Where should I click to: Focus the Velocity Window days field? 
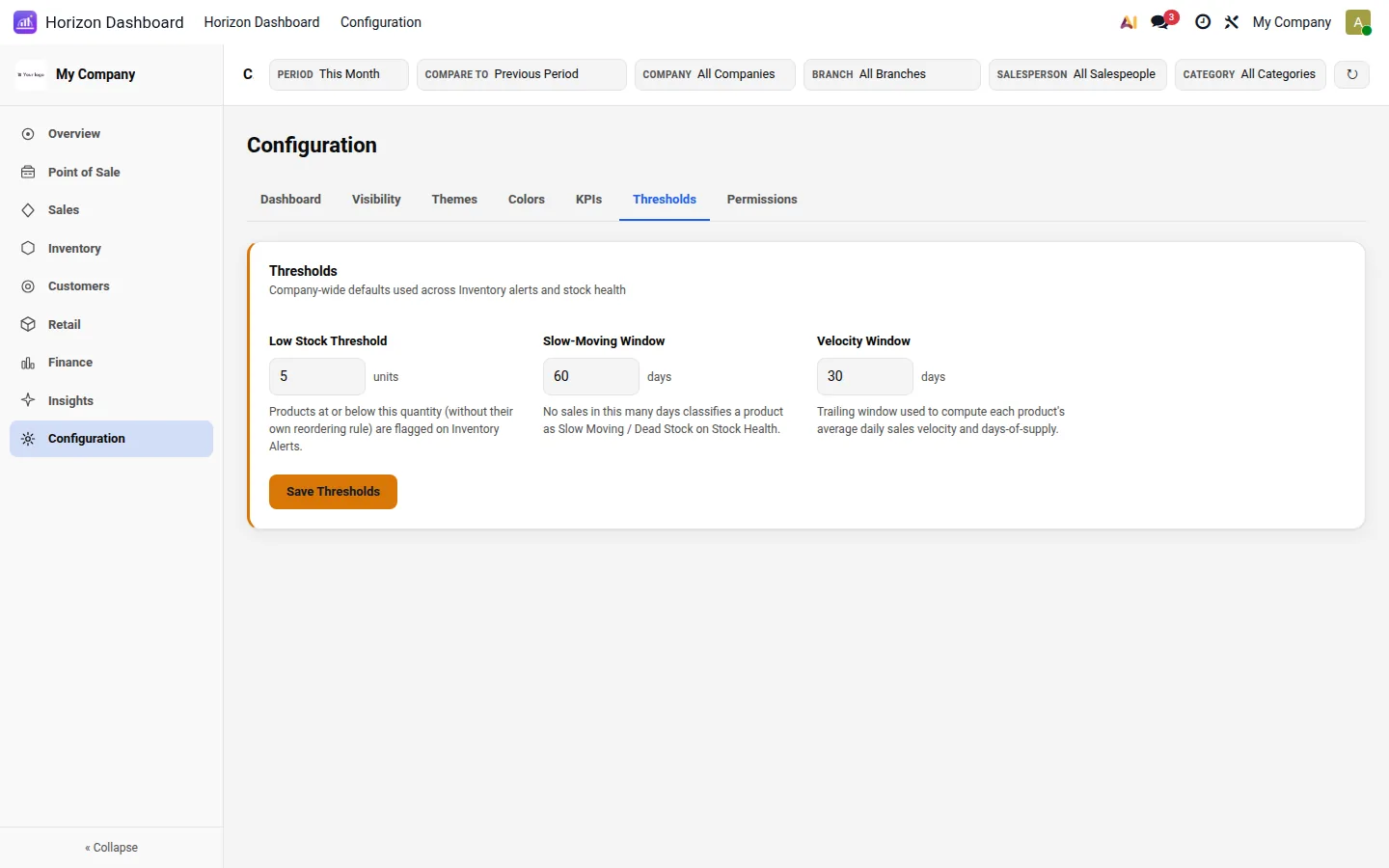click(x=865, y=376)
